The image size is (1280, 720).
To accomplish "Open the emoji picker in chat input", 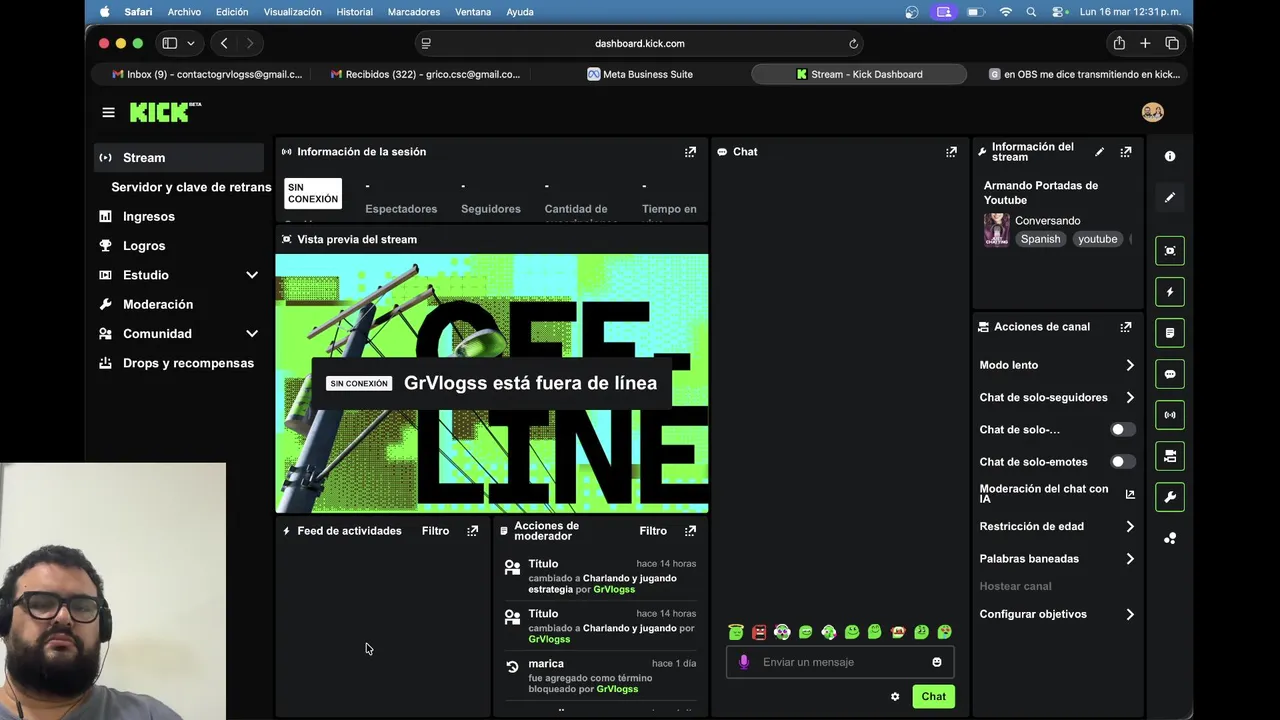I will pyautogui.click(x=937, y=662).
